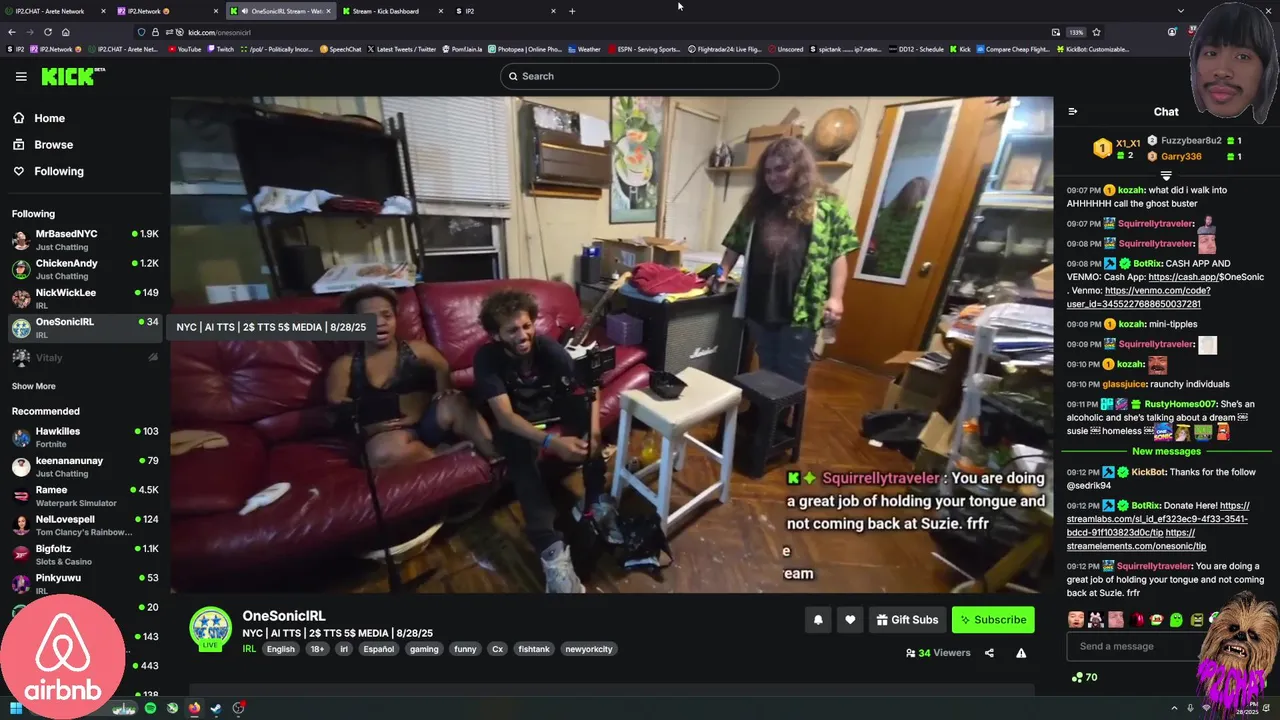Click the OneSonicIRL channel avatar
The image size is (1280, 720).
tap(210, 629)
